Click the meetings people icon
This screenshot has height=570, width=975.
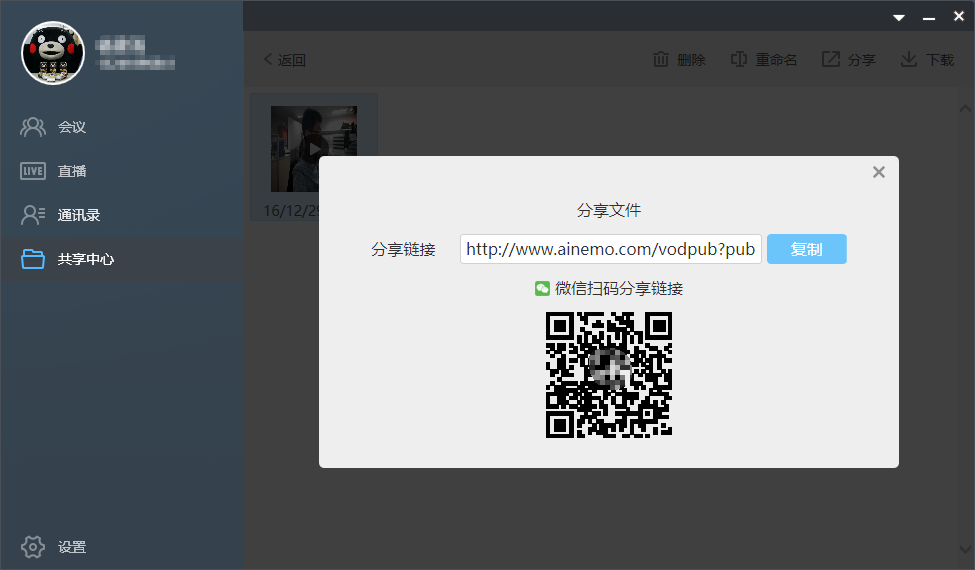point(33,127)
